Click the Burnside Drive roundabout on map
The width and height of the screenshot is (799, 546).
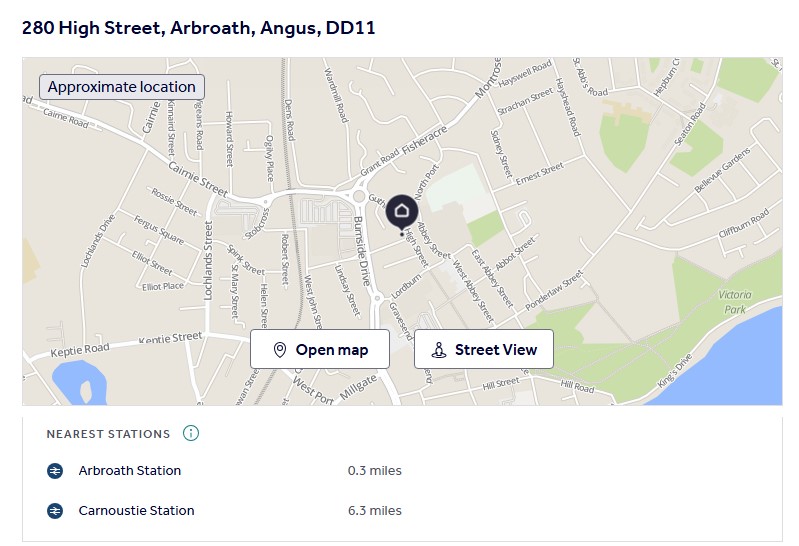(359, 196)
